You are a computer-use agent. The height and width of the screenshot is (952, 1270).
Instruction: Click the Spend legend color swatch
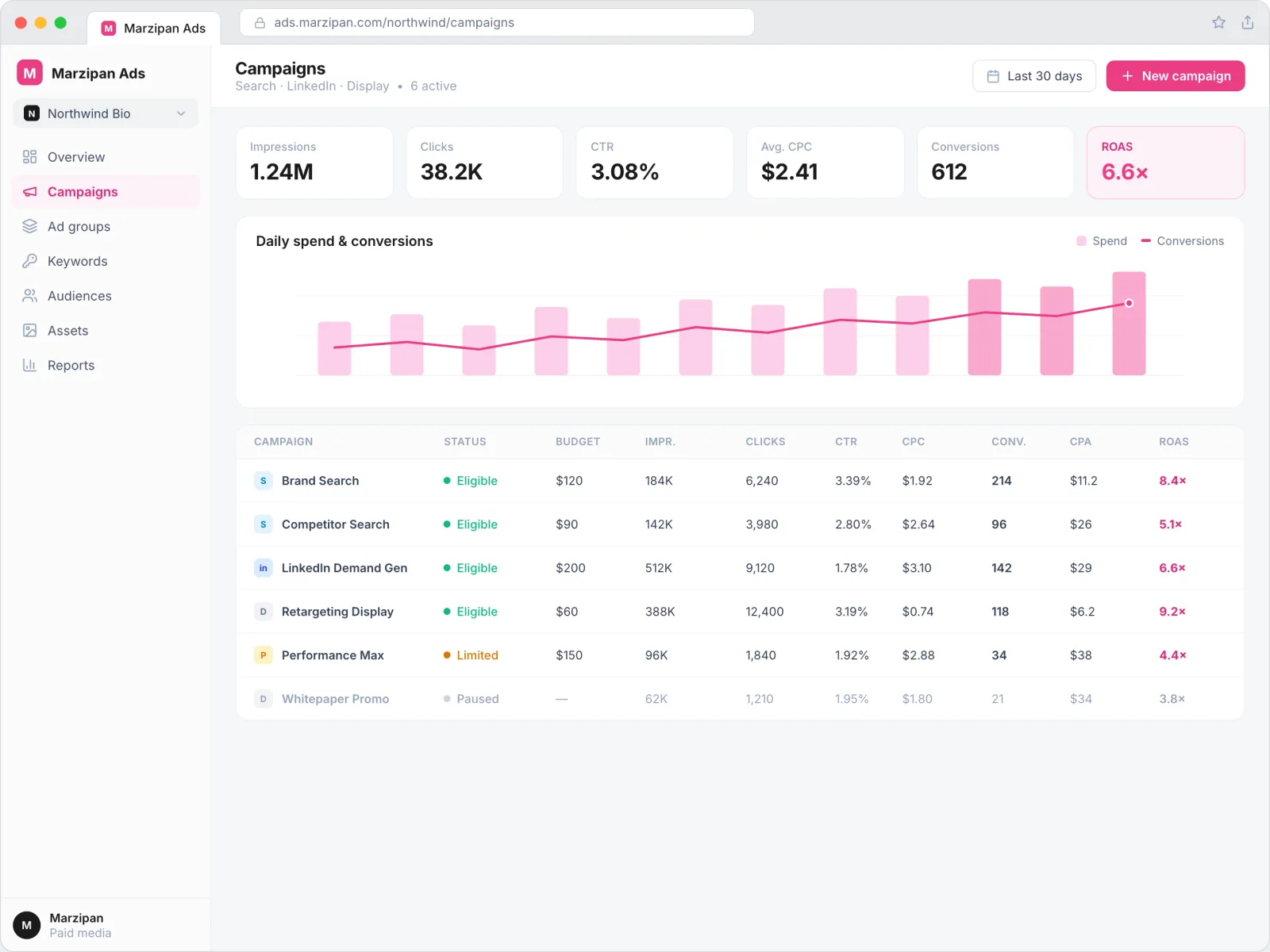coord(1081,241)
